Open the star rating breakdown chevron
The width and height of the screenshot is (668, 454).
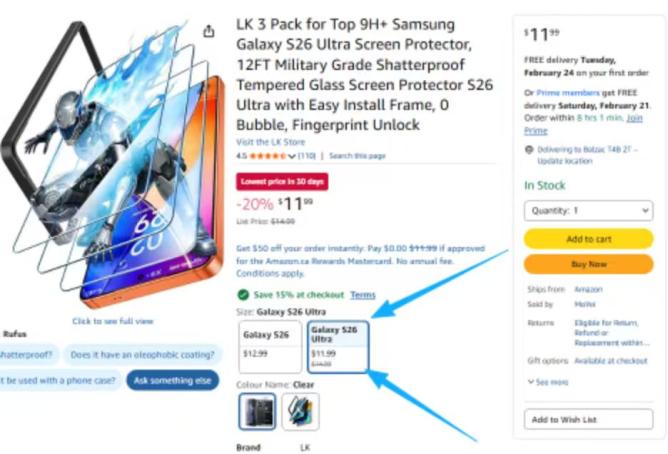[292, 156]
